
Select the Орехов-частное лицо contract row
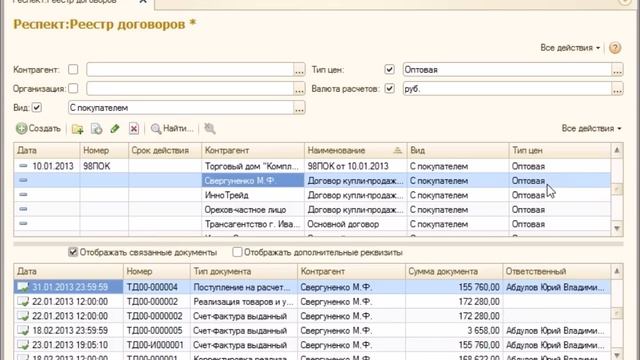312,210
